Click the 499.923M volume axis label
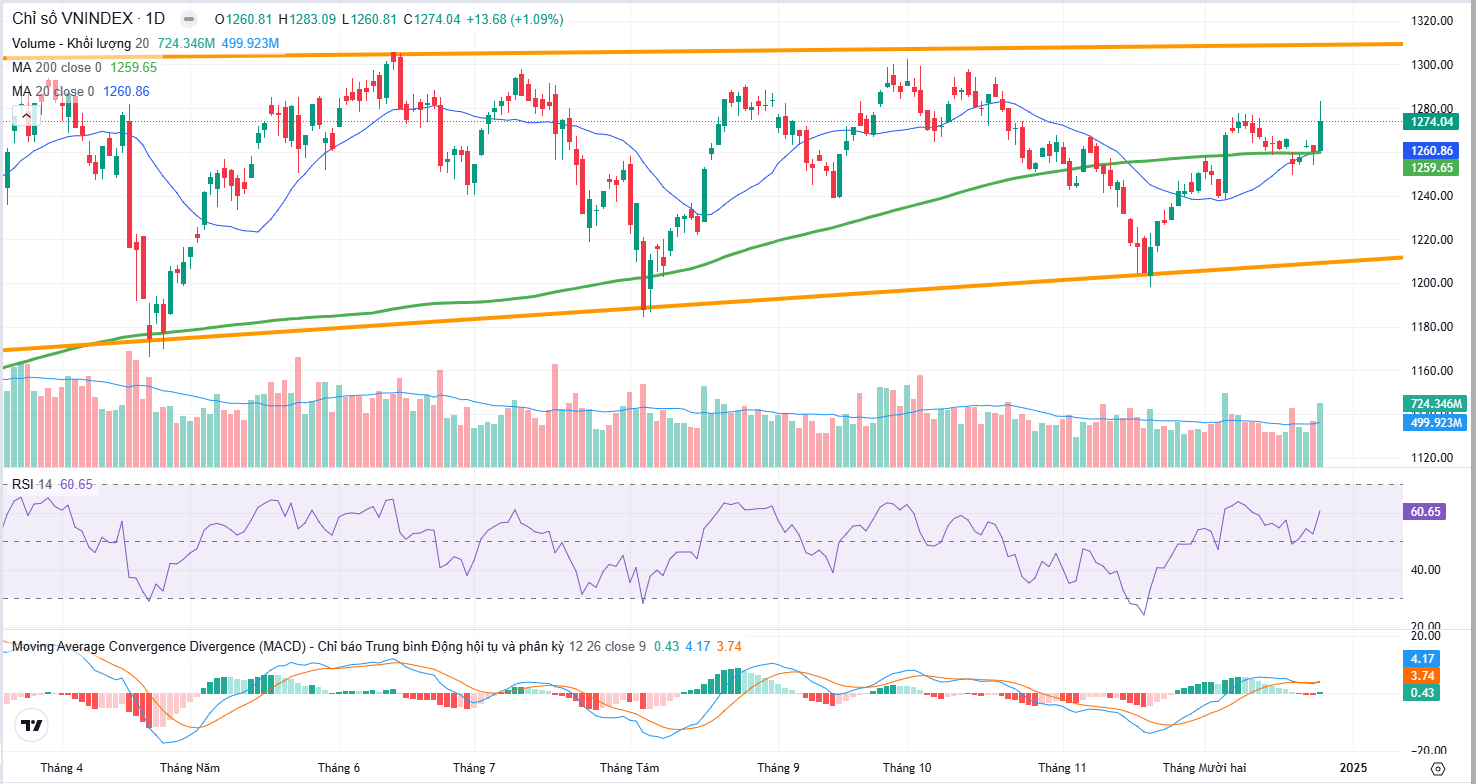Image resolution: width=1476 pixels, height=784 pixels. point(1434,423)
